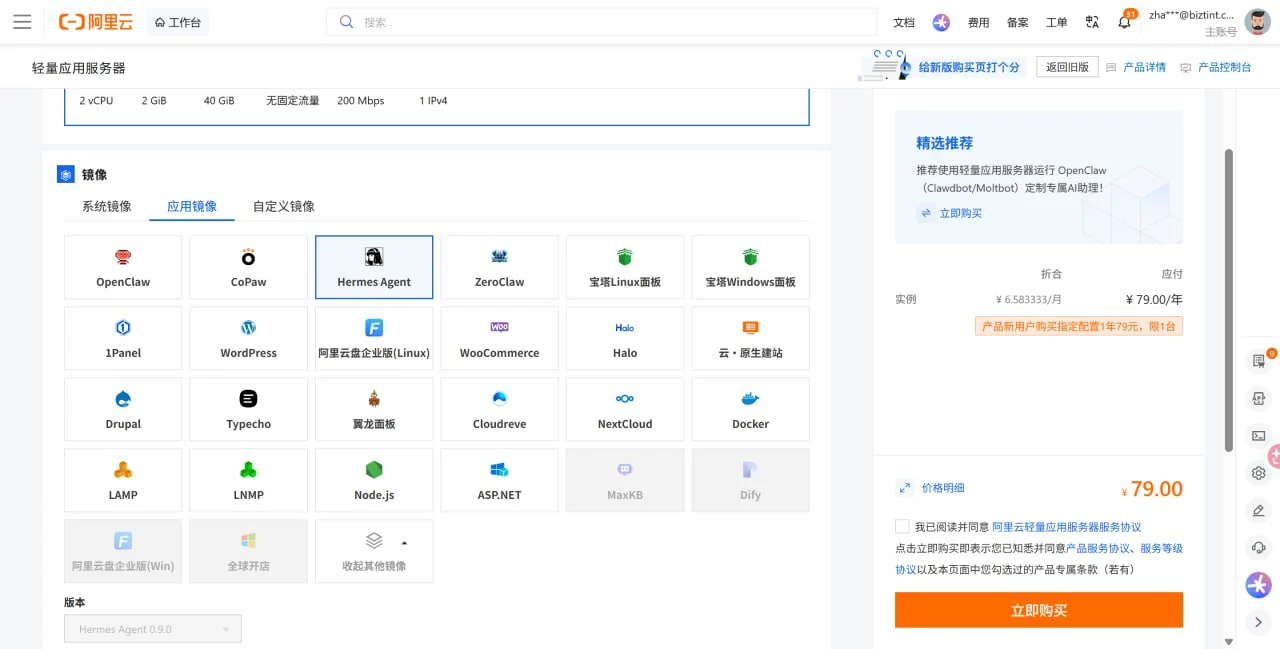Expand the right sidebar chevron arrow
Screen dimensions: 1280x649
coord(1258,622)
